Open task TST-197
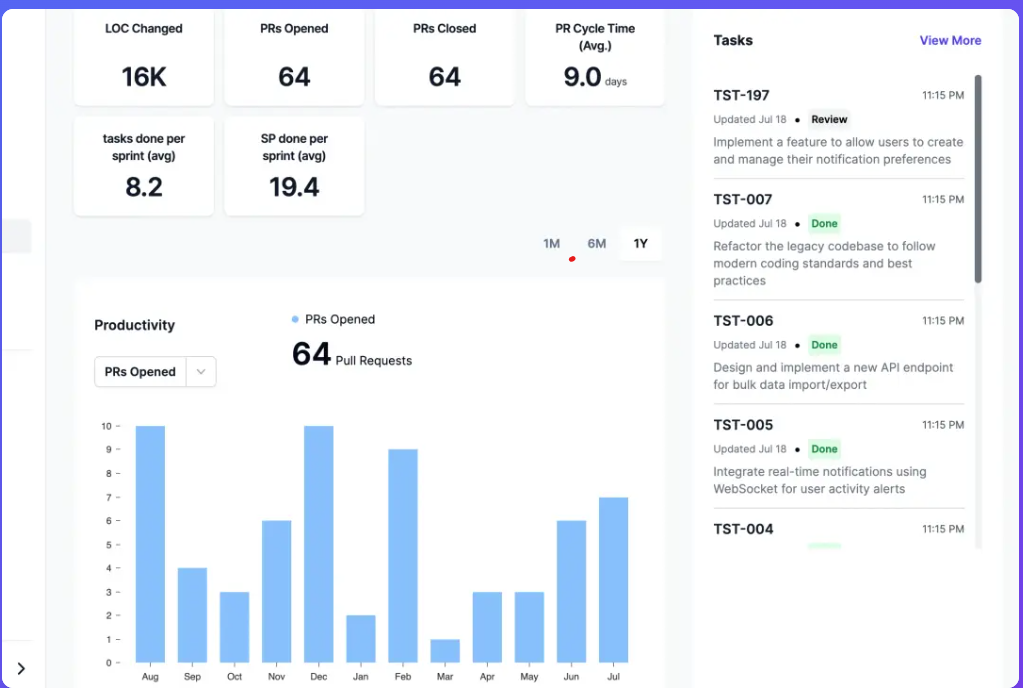This screenshot has height=688, width=1023. (x=740, y=95)
